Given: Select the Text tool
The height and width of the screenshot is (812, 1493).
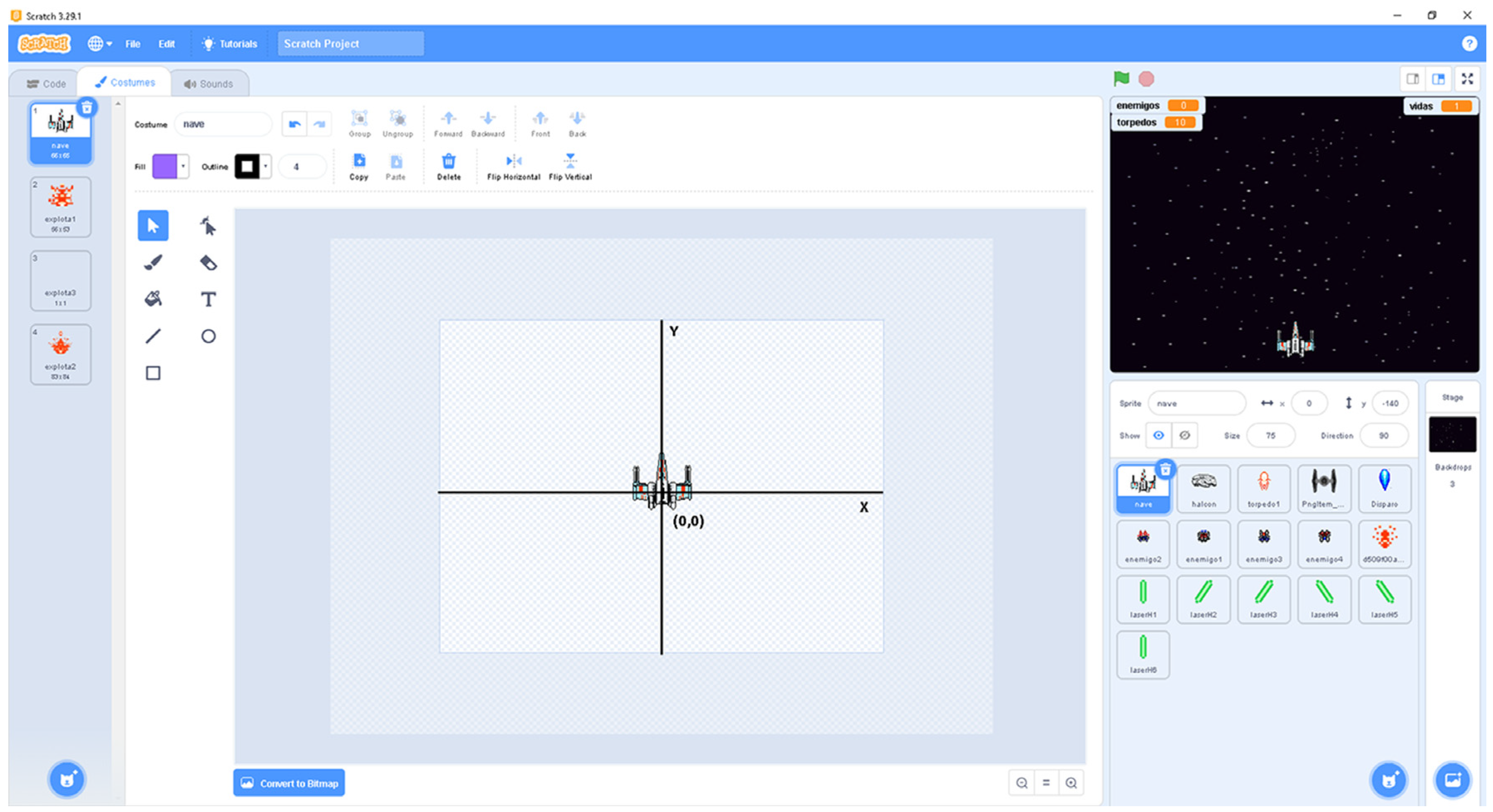Looking at the screenshot, I should 208,299.
